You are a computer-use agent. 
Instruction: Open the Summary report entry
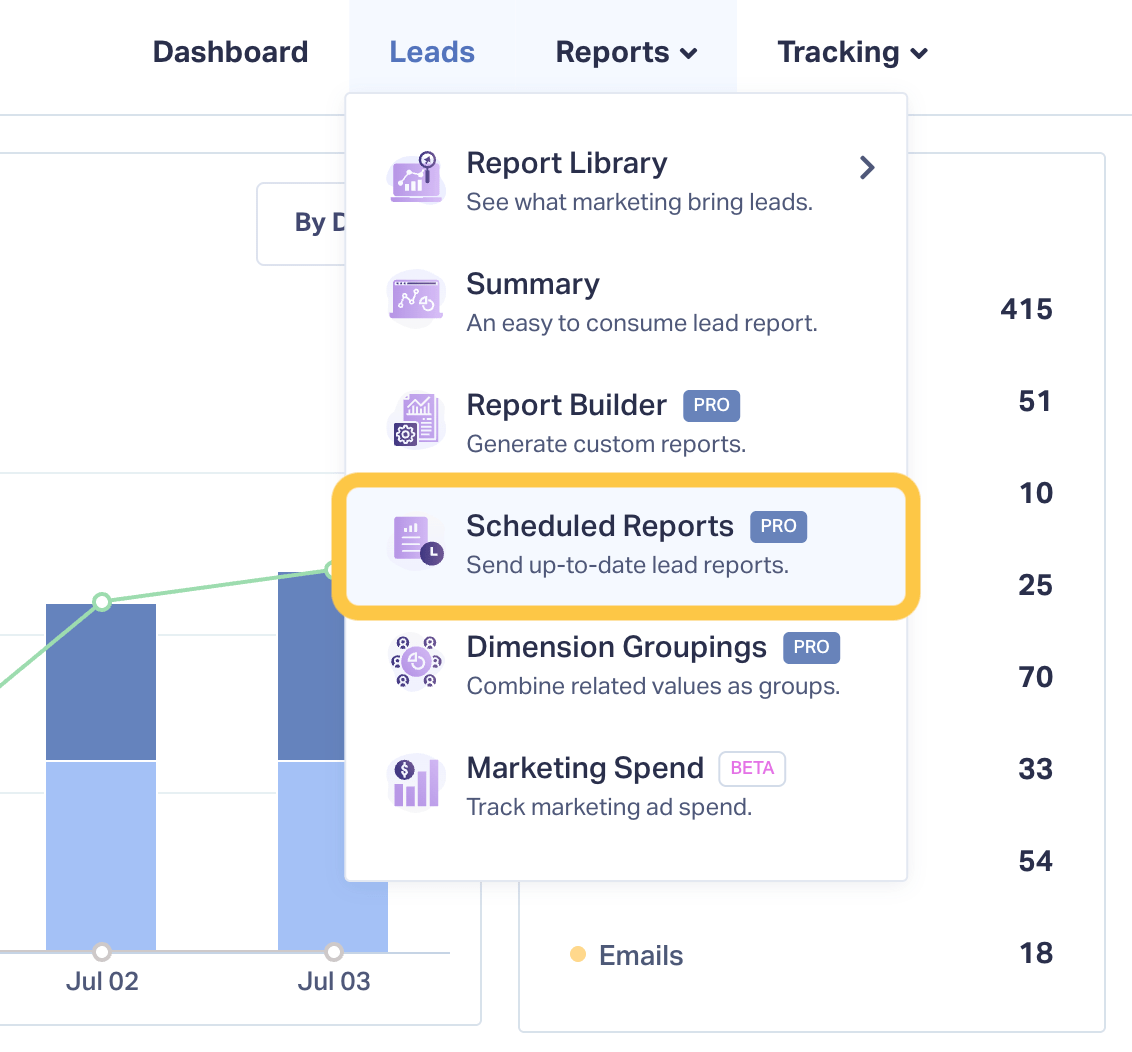[626, 303]
